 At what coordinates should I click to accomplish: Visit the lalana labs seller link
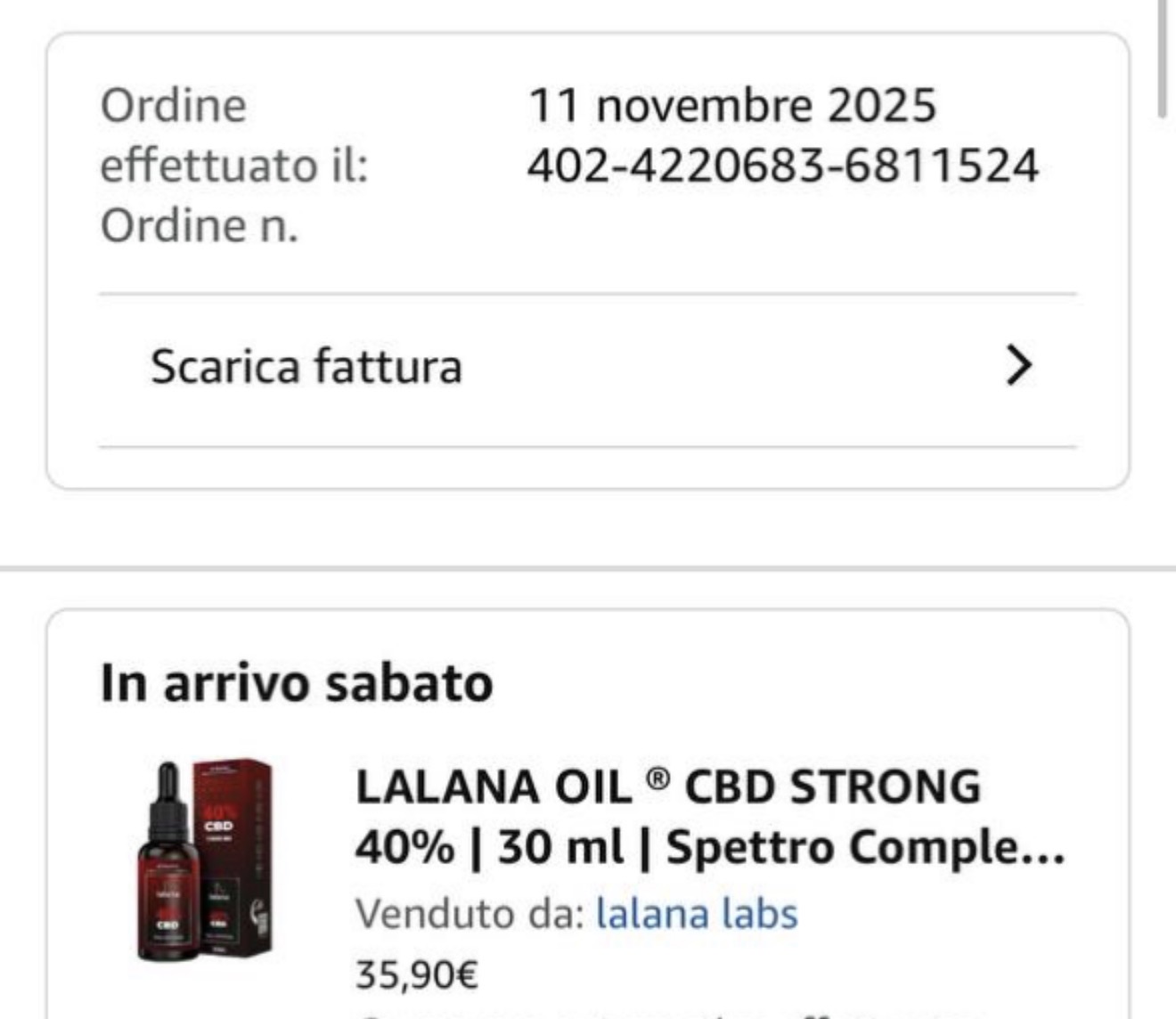tap(697, 913)
